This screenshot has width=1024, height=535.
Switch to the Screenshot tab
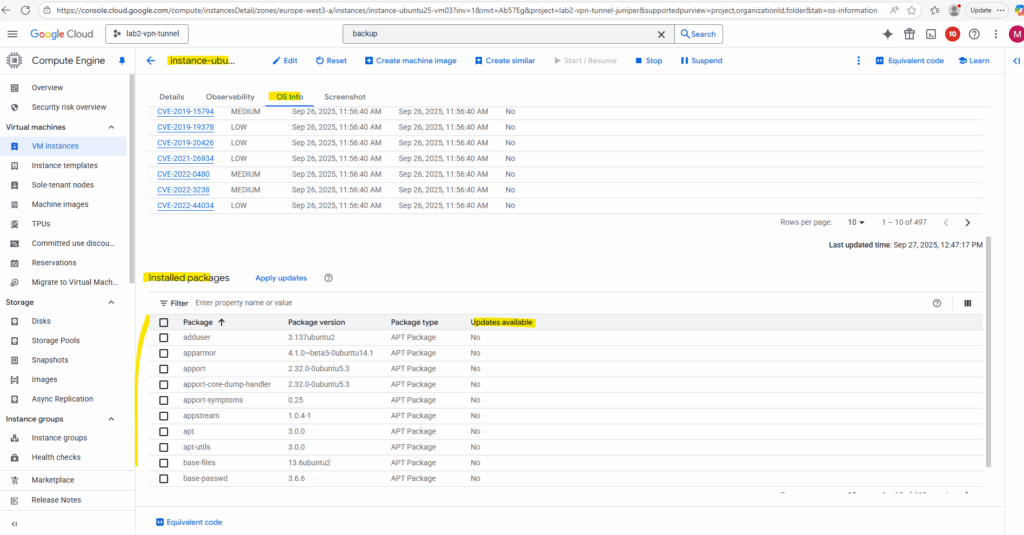(345, 97)
